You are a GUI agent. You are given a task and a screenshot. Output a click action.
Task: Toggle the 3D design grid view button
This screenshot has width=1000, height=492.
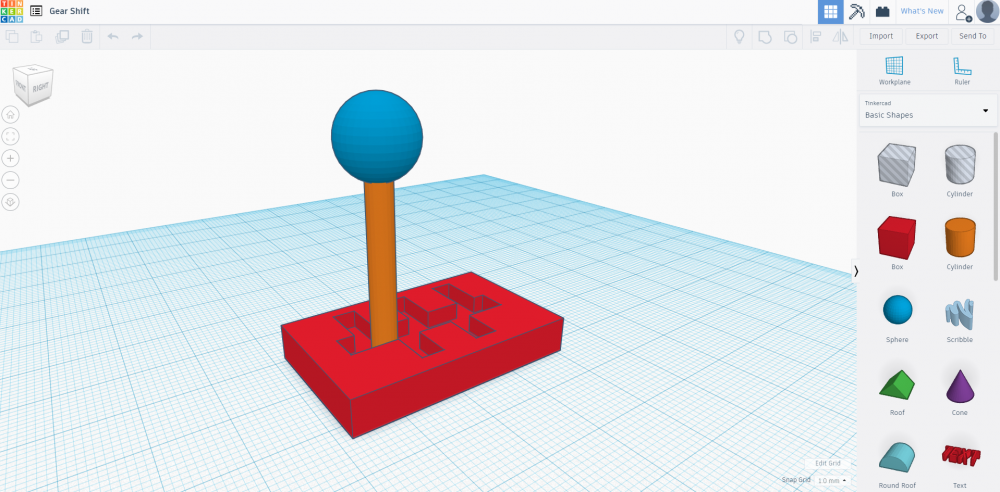(x=830, y=12)
